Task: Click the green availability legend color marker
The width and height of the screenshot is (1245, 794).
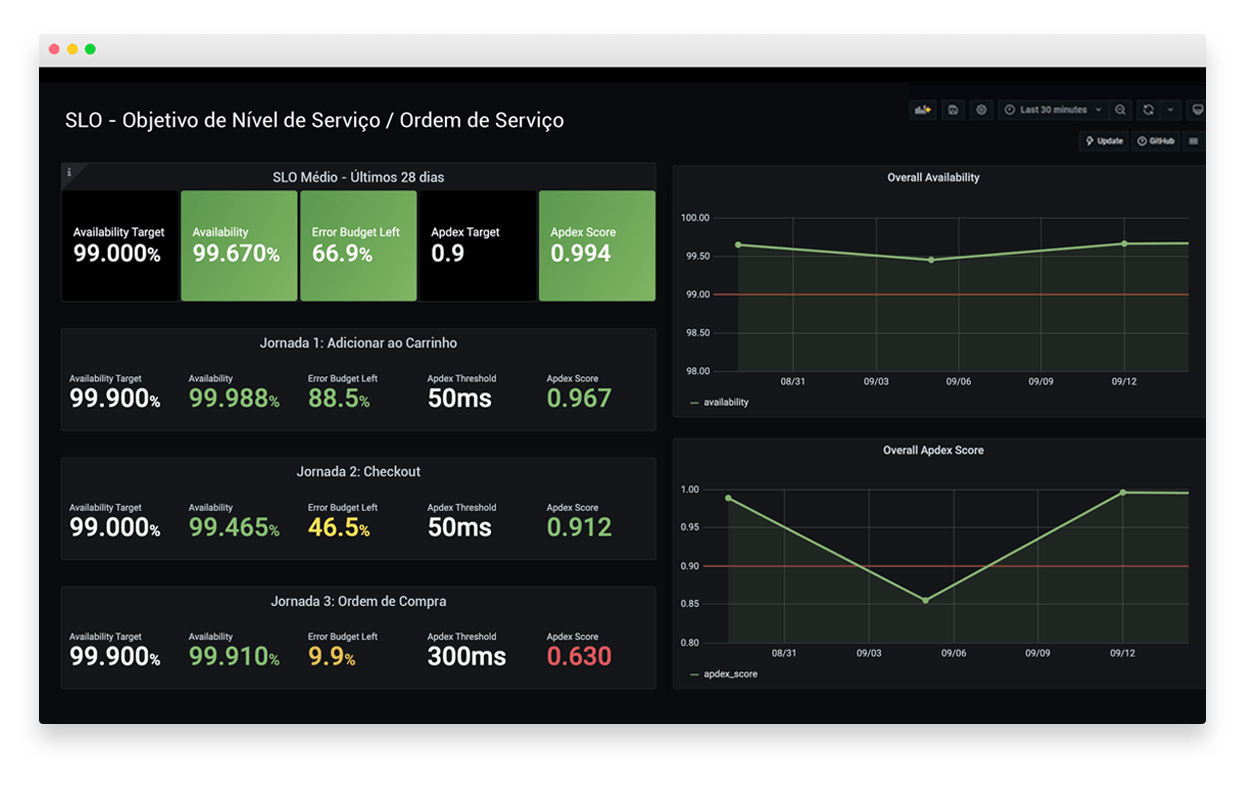Action: coord(692,402)
